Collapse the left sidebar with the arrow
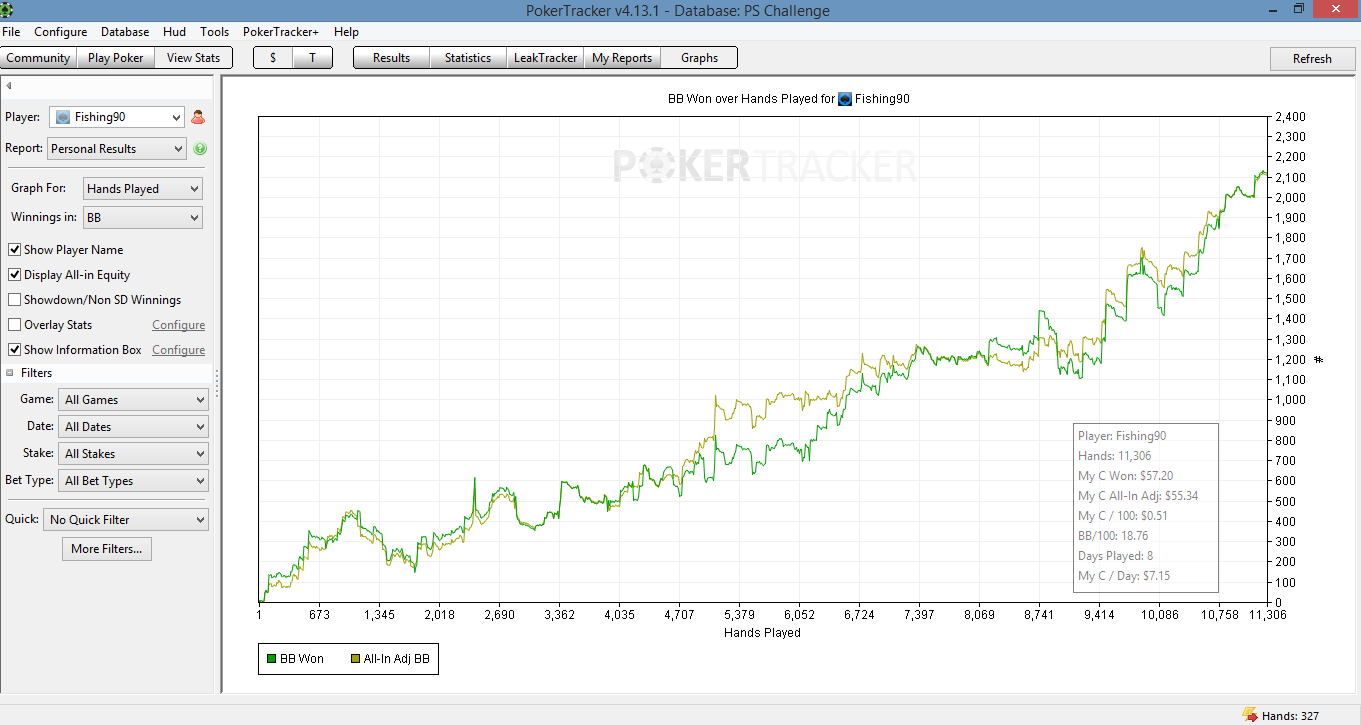The height and width of the screenshot is (725, 1361). pyautogui.click(x=9, y=85)
